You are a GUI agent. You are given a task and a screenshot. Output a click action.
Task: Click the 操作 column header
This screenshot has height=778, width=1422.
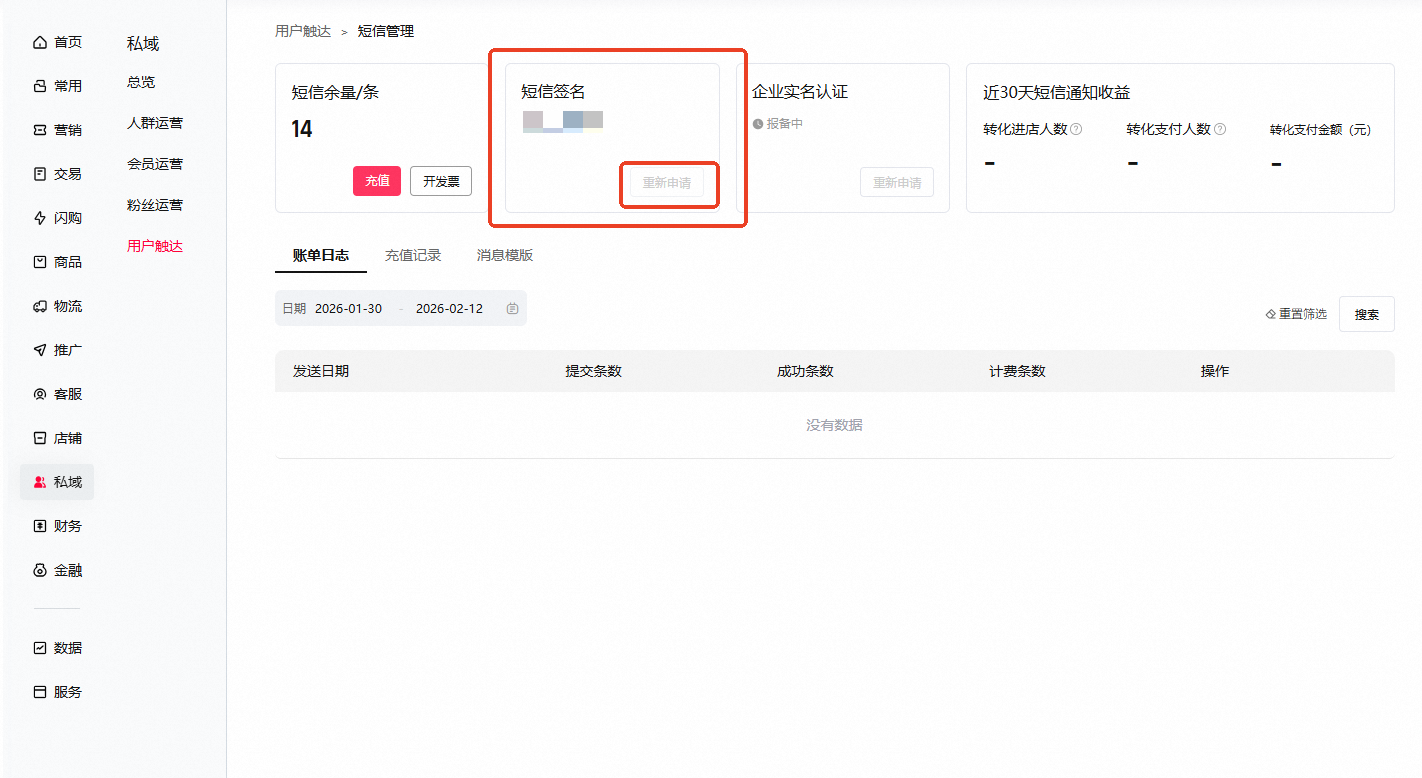(1215, 371)
